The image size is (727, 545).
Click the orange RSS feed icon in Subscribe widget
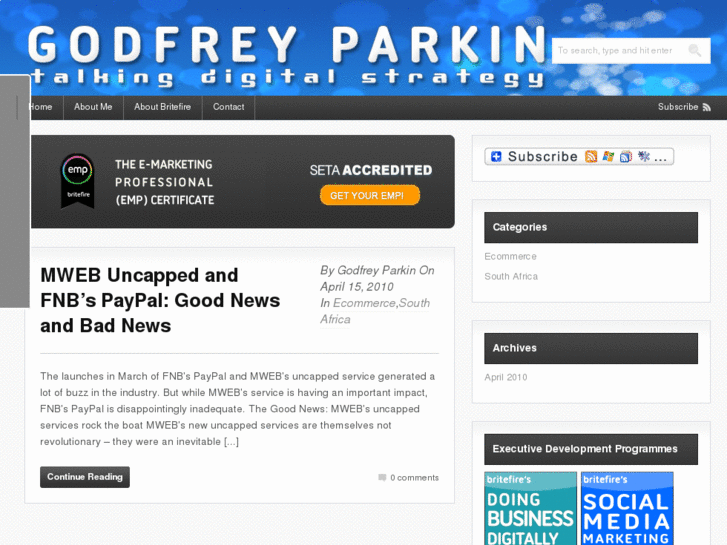pos(591,157)
